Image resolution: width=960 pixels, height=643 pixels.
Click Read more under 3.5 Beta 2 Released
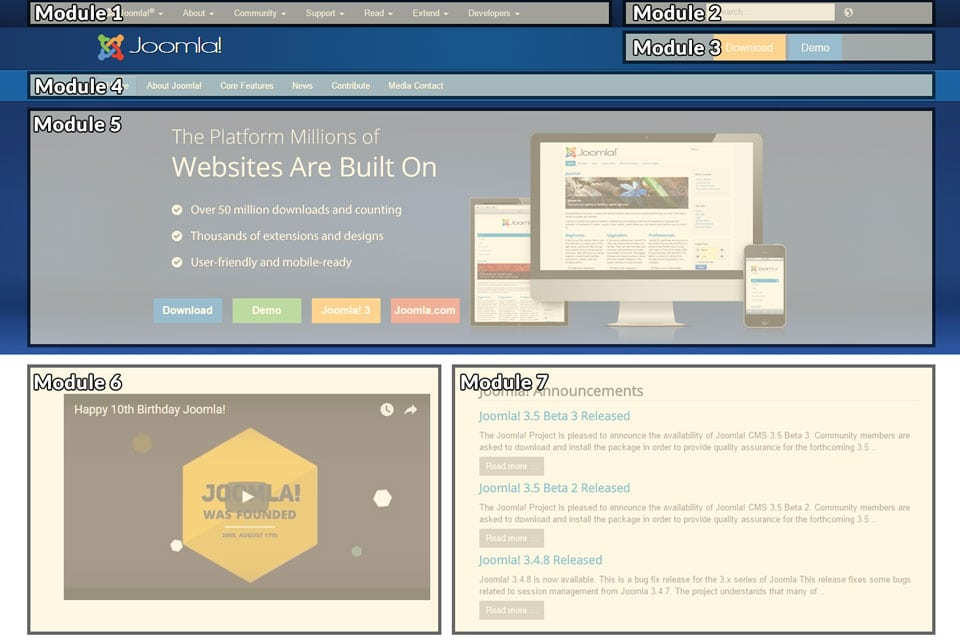511,538
